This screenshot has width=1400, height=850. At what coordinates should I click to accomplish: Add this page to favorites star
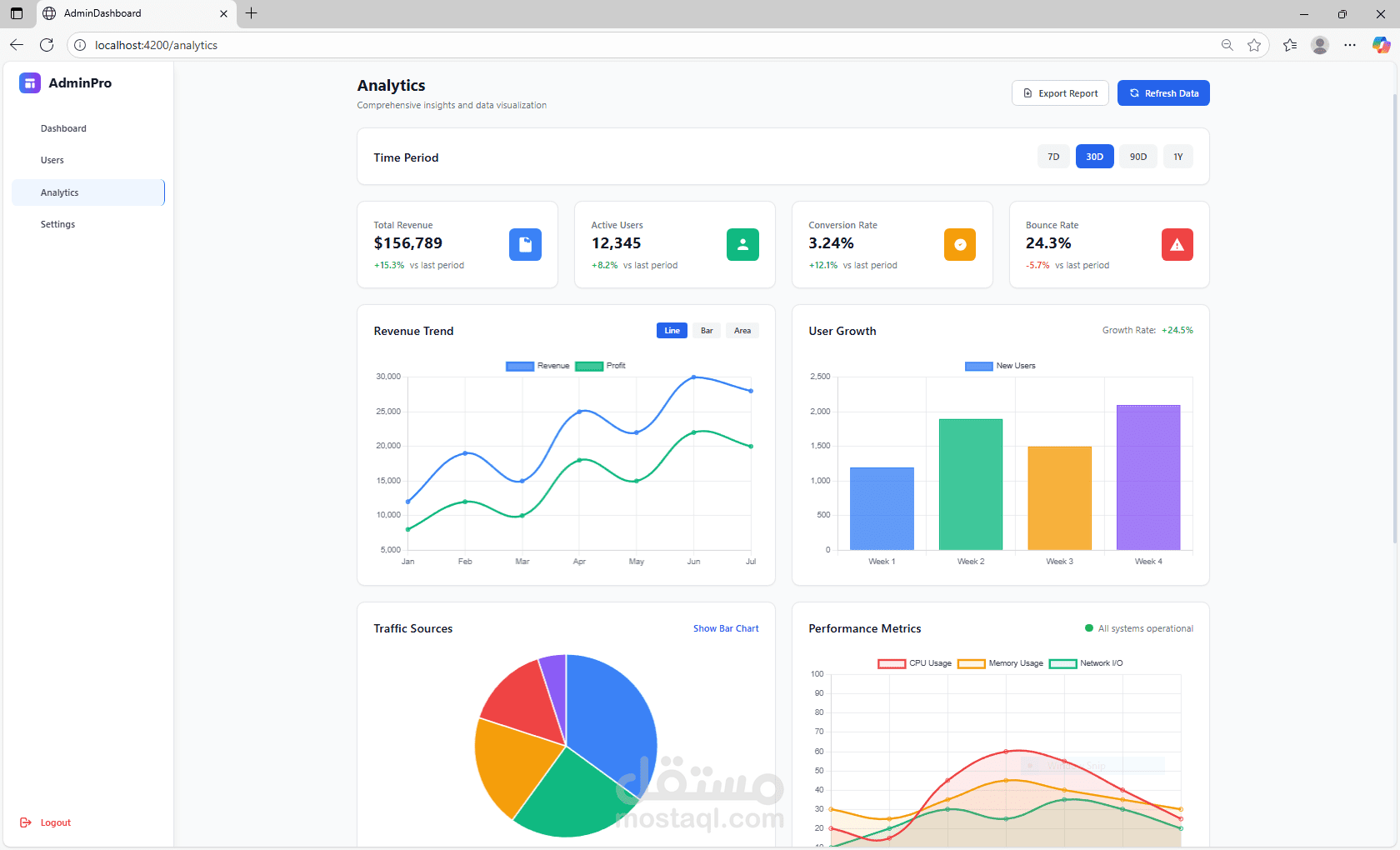pos(1254,45)
